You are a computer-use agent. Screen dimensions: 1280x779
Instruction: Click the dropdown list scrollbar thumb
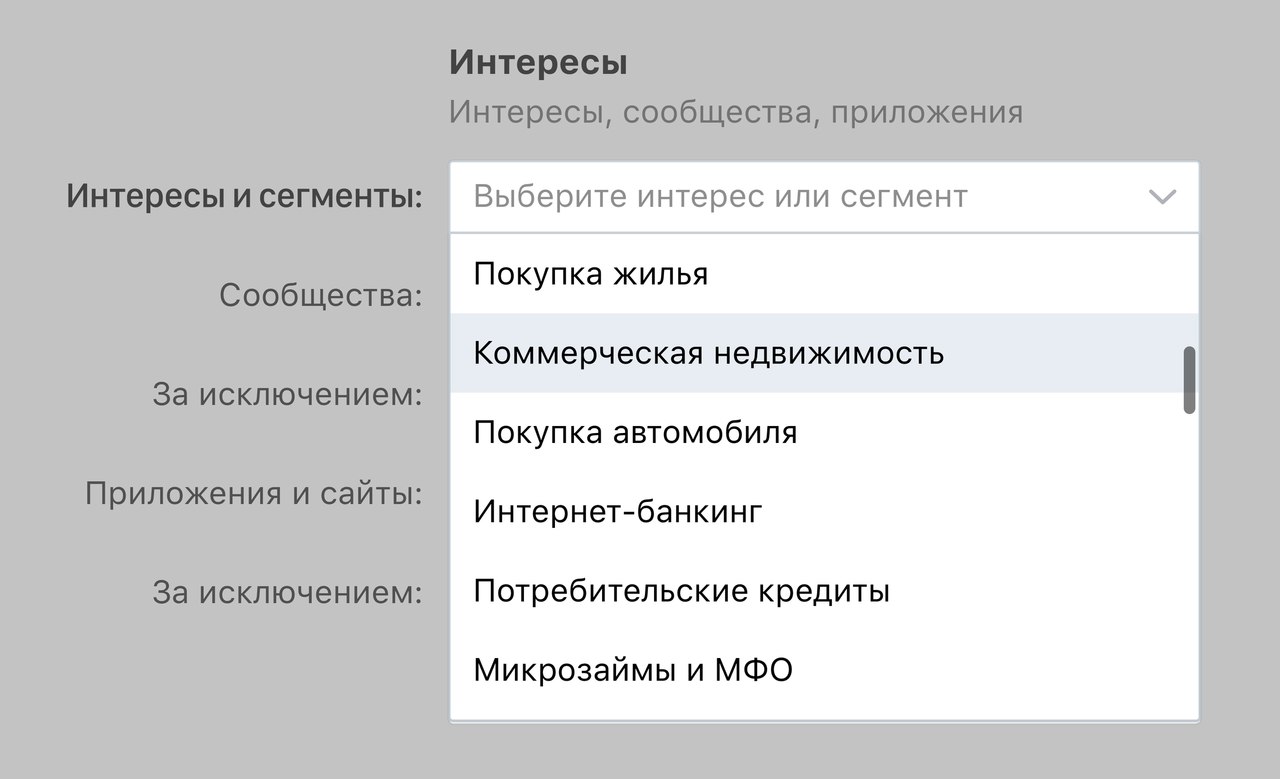(x=1189, y=380)
